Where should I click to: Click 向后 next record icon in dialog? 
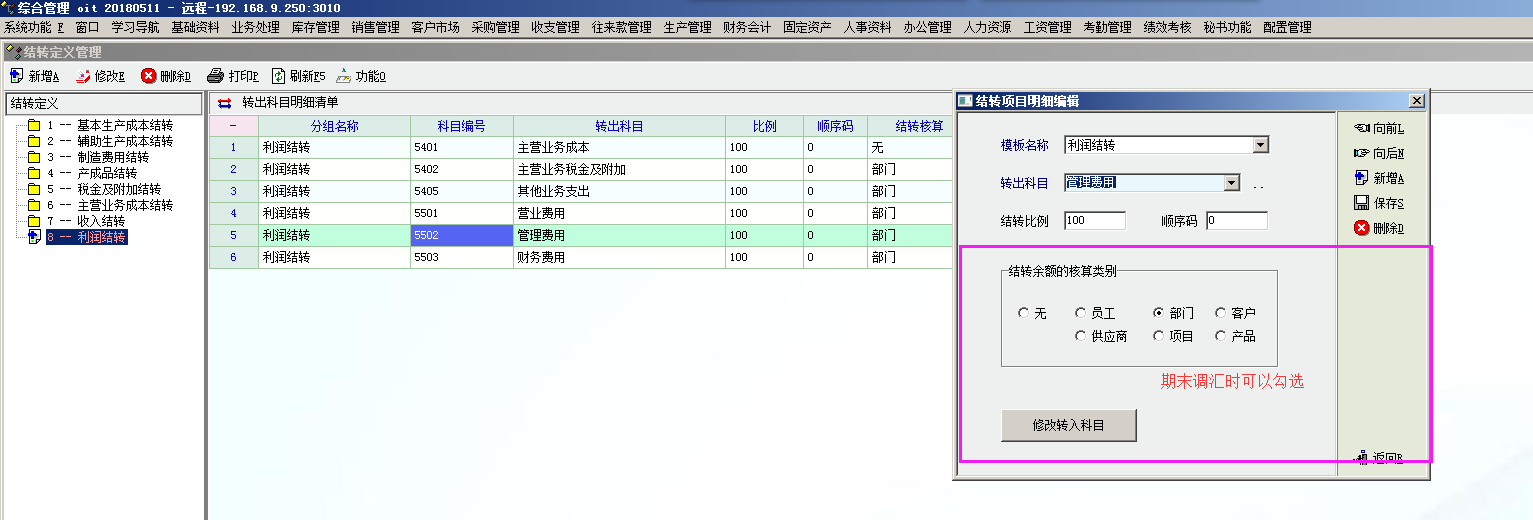pyautogui.click(x=1361, y=153)
